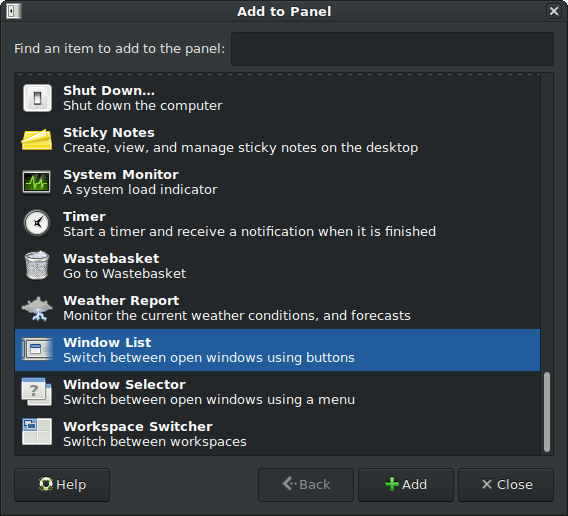This screenshot has width=568, height=516.
Task: Click the Wastebasket trash can icon
Action: tap(37, 266)
